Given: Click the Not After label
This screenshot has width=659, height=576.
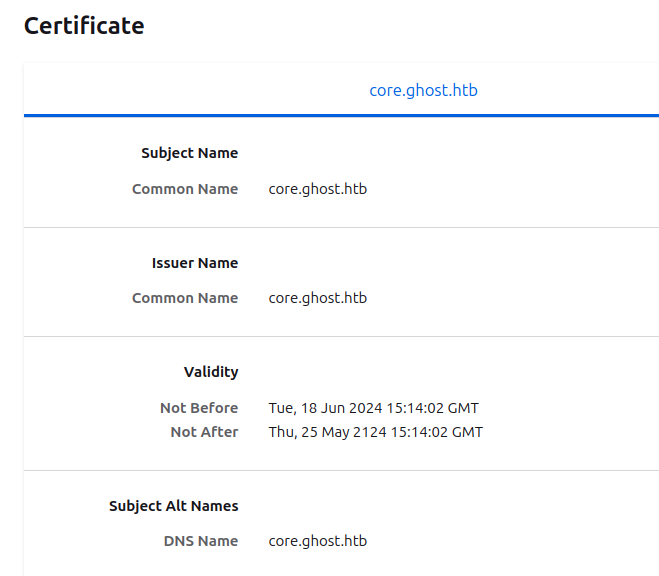Looking at the screenshot, I should point(204,432).
